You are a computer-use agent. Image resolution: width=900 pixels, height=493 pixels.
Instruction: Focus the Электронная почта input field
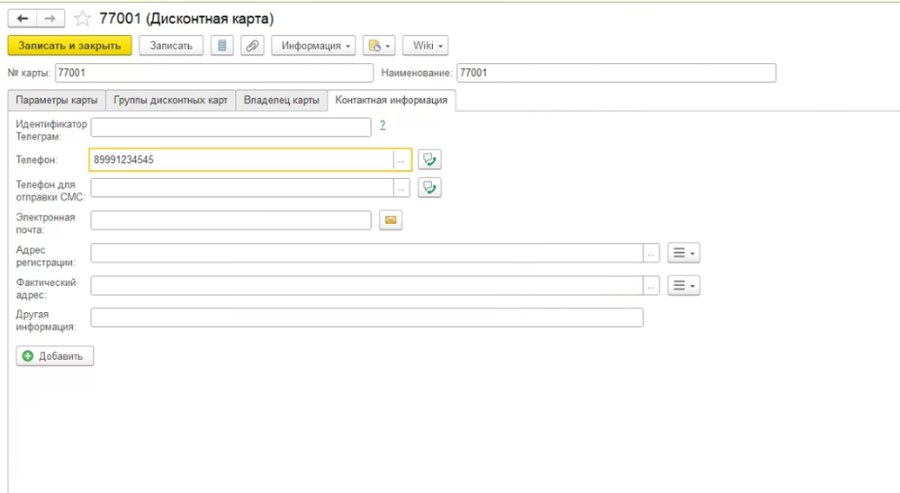pyautogui.click(x=231, y=220)
